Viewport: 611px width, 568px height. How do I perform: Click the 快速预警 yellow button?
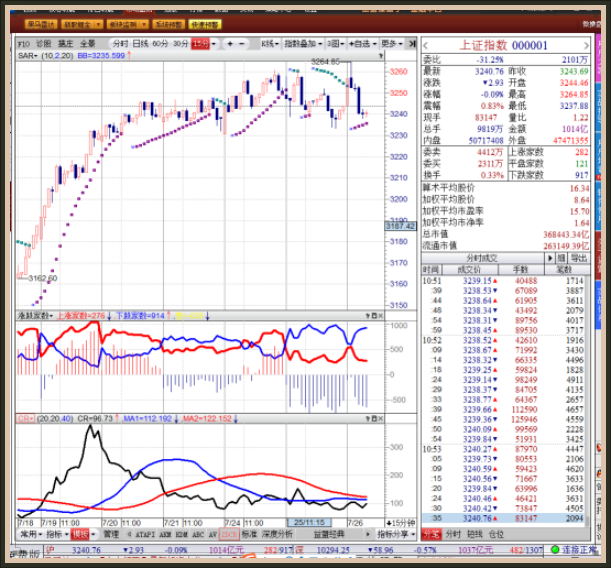[205, 25]
